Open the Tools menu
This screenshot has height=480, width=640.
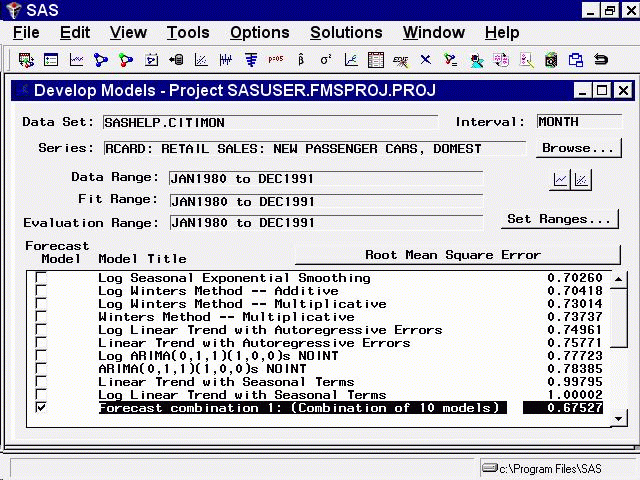coord(188,33)
